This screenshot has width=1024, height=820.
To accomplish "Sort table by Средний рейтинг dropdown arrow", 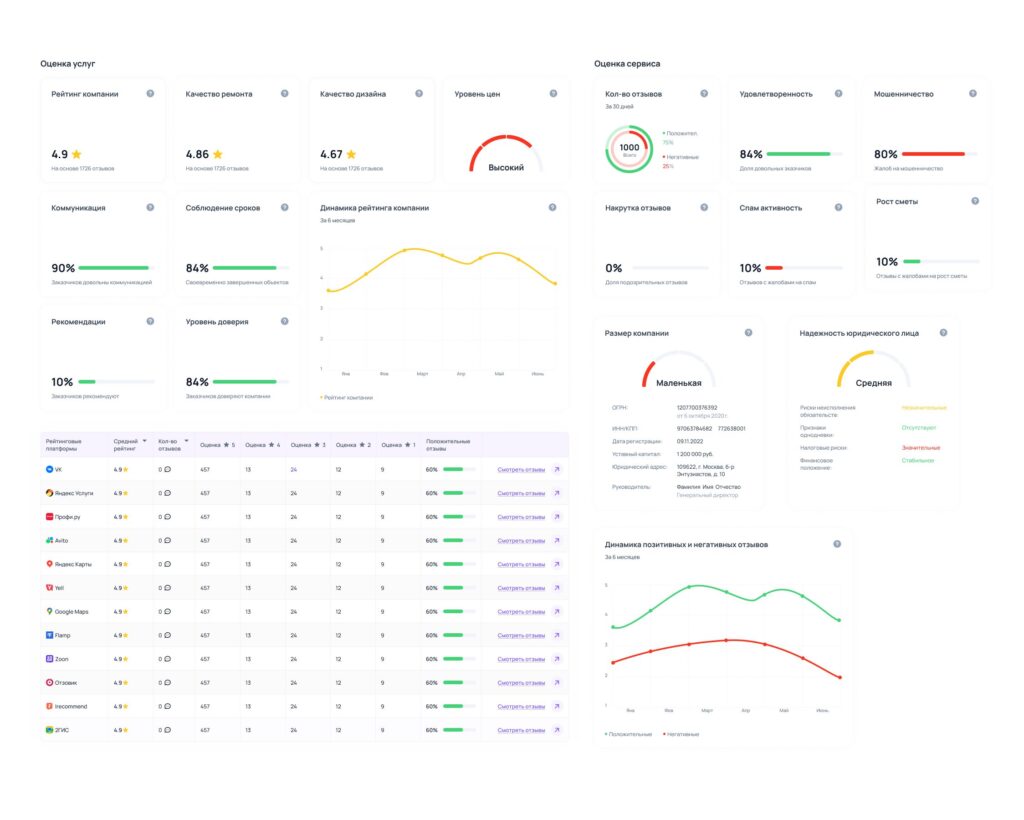I will [144, 440].
